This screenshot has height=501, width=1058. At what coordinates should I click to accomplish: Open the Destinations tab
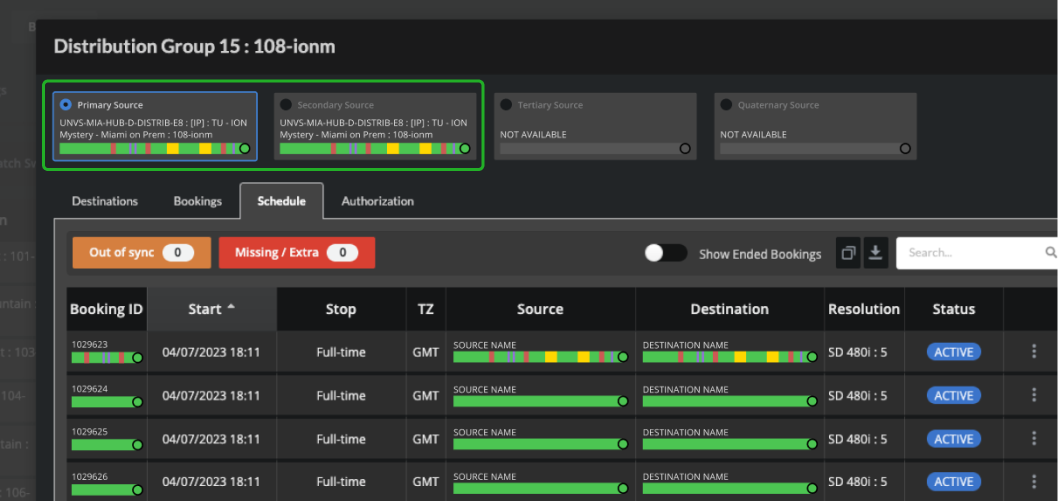coord(105,201)
